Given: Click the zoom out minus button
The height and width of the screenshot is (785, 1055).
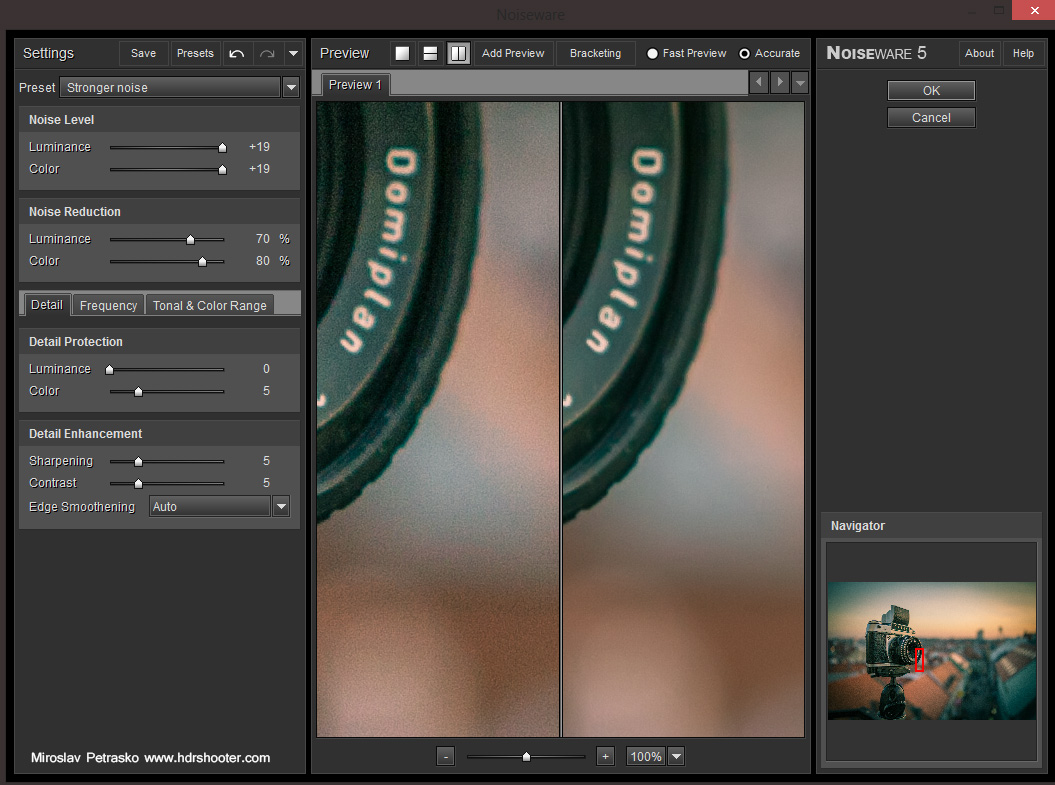Looking at the screenshot, I should 446,756.
